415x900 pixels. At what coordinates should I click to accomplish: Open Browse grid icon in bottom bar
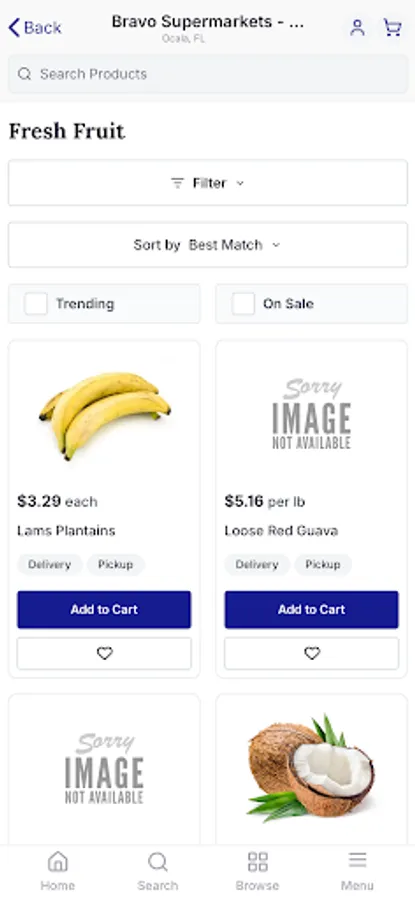[257, 870]
